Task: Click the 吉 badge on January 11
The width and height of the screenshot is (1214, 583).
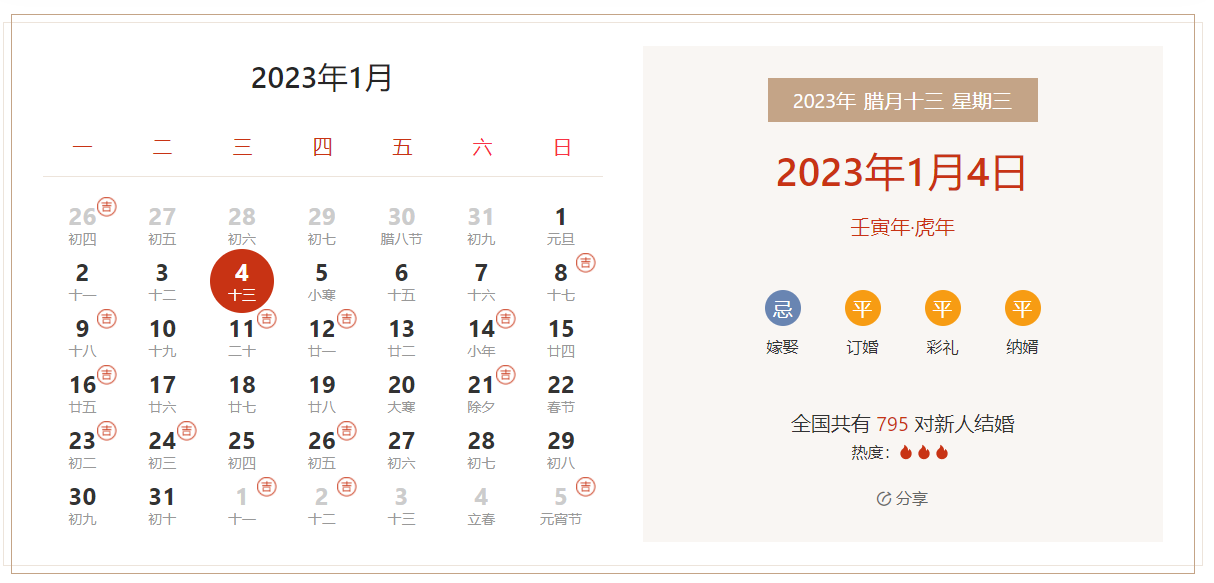Action: 267,319
